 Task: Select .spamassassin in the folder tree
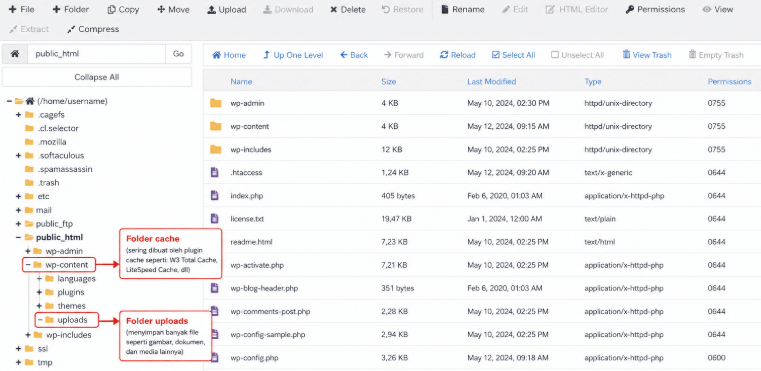[x=65, y=169]
